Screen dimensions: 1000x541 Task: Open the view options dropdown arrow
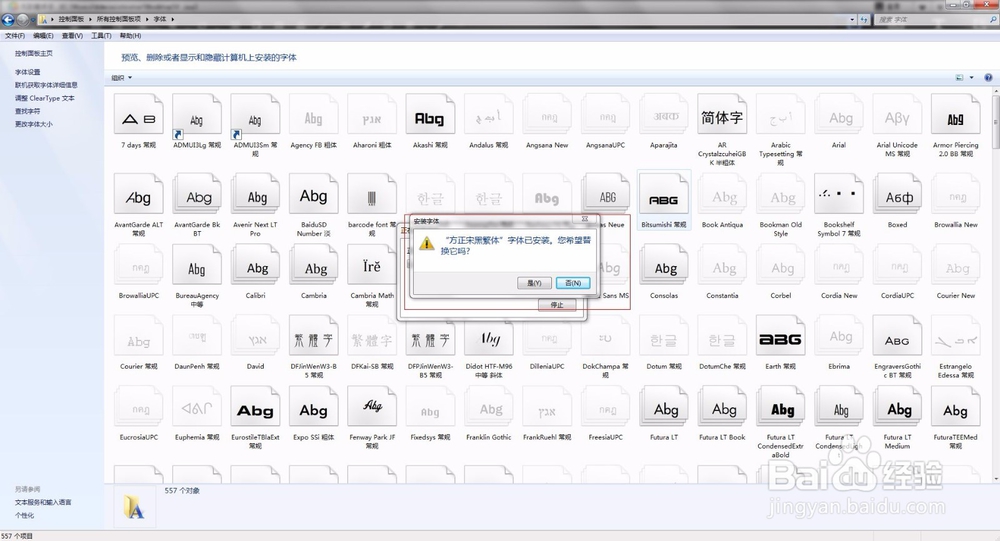(971, 78)
